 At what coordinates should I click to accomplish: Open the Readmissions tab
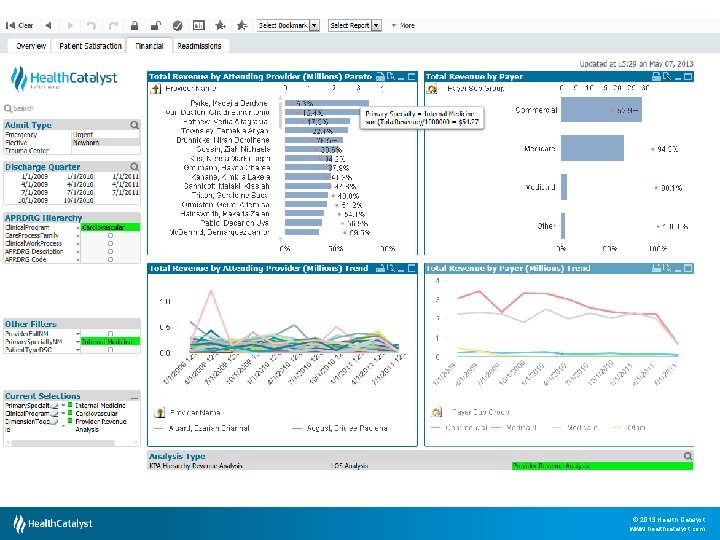pyautogui.click(x=199, y=46)
